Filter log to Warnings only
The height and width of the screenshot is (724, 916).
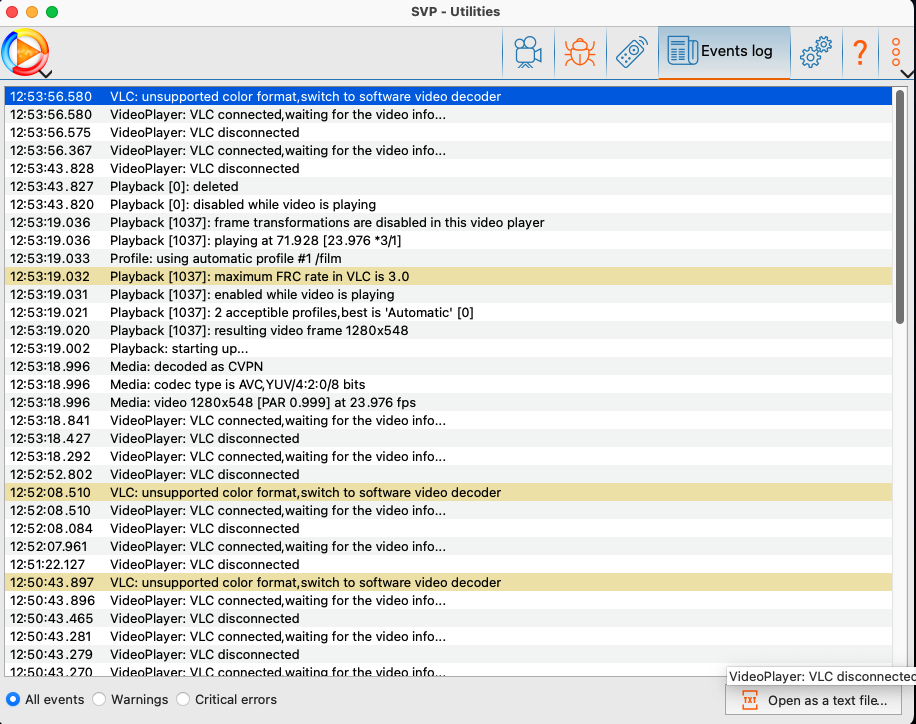[x=99, y=700]
